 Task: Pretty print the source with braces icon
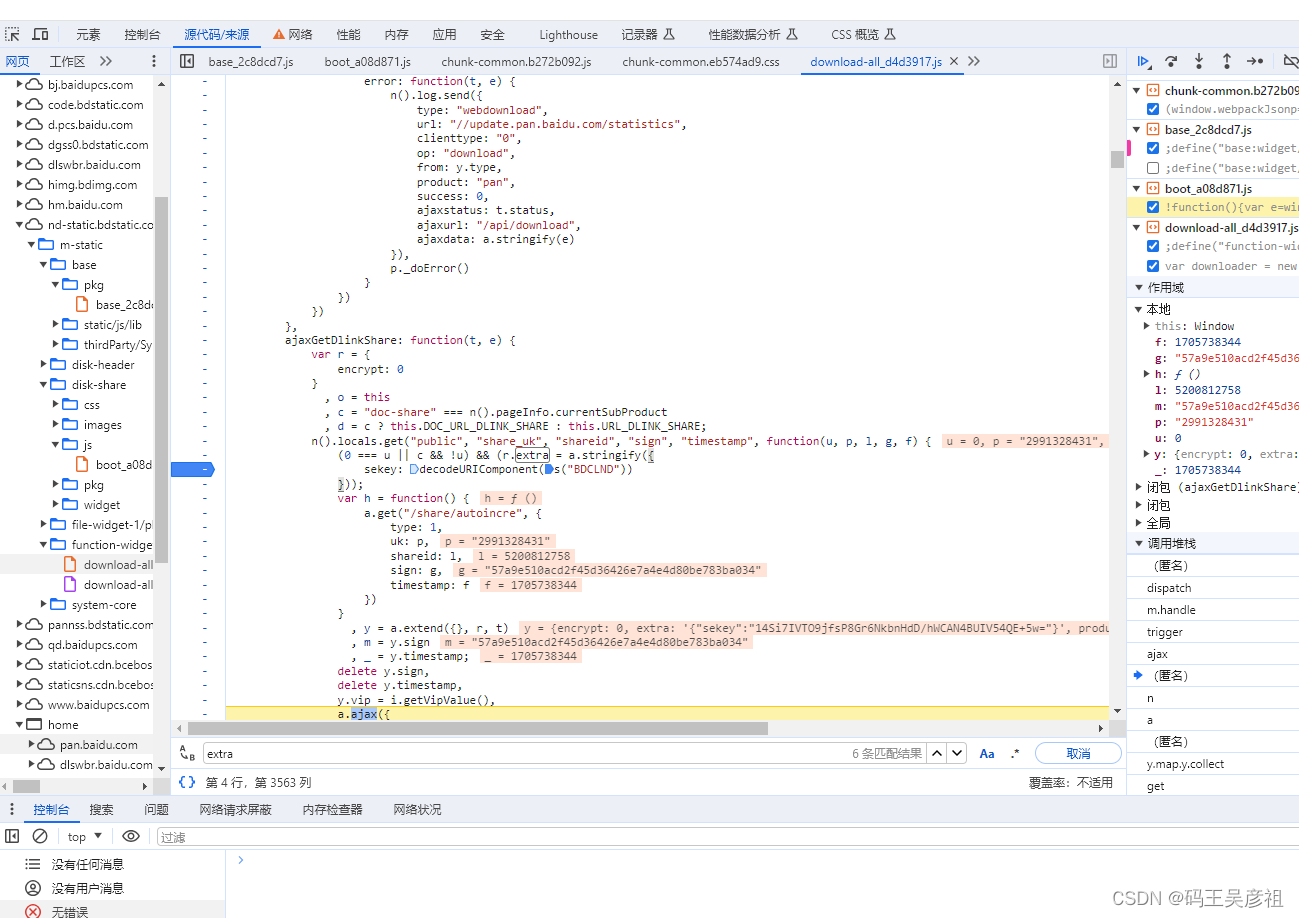(187, 782)
